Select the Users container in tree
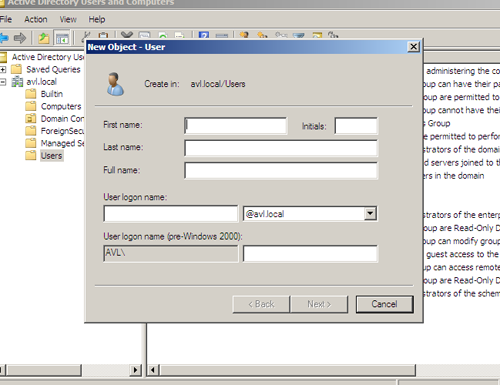Viewport: 500px width, 385px height. pos(52,156)
